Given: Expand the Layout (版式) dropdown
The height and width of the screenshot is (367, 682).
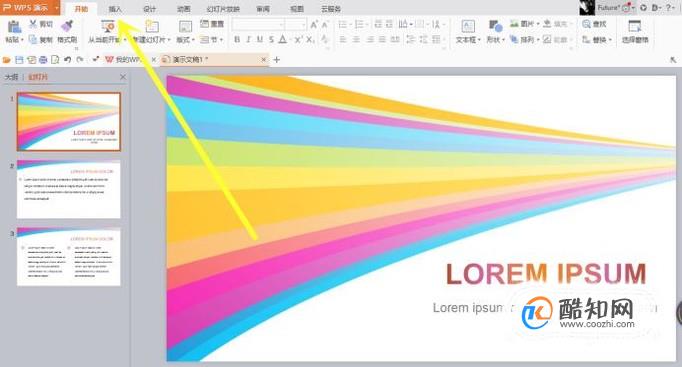Looking at the screenshot, I should pyautogui.click(x=185, y=40).
